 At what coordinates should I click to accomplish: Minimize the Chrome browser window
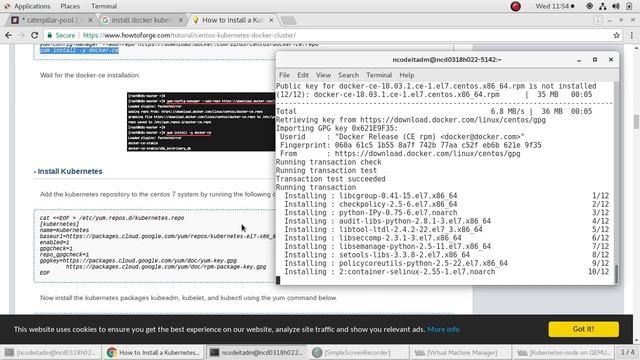click(609, 20)
